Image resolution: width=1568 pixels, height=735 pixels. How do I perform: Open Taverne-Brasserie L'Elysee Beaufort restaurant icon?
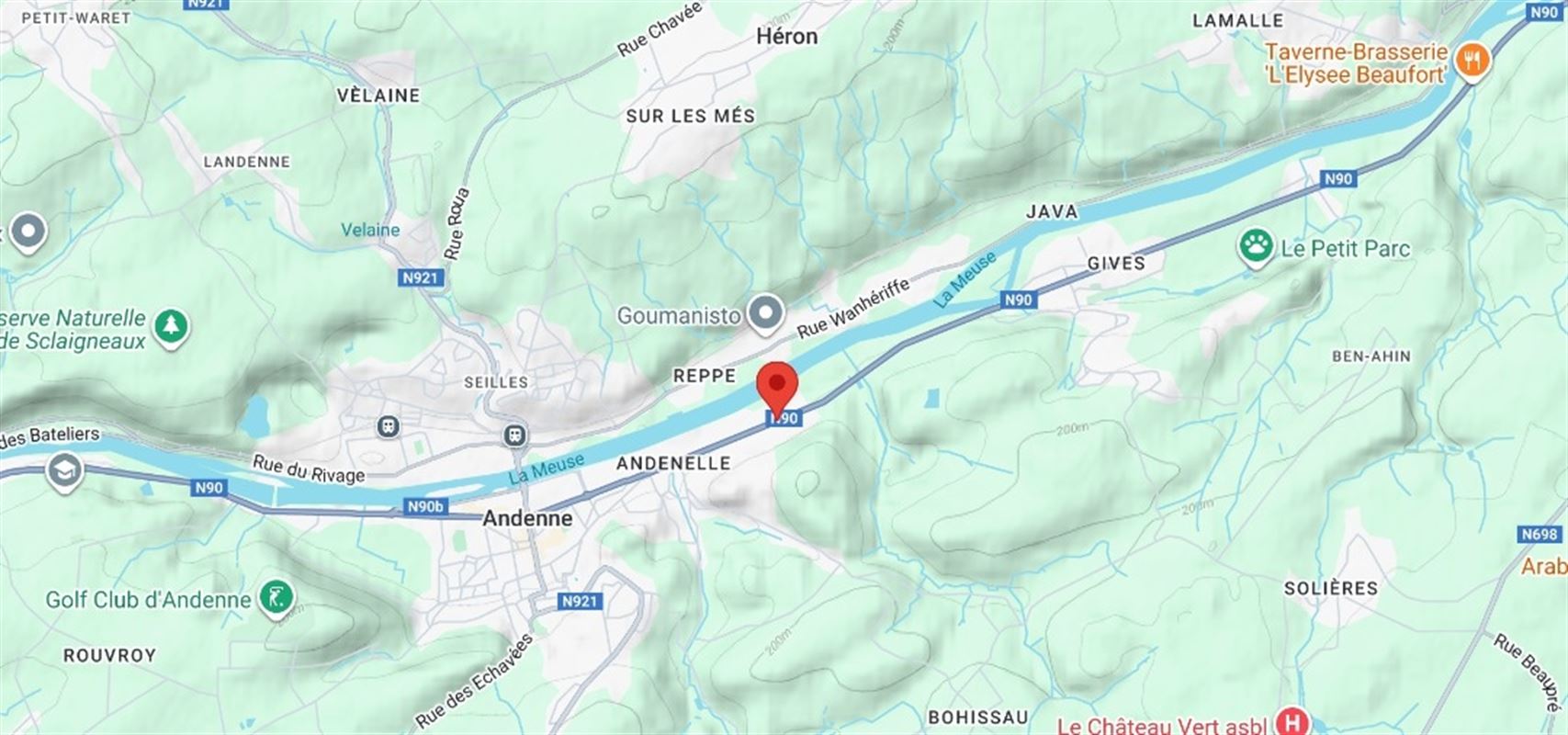pyautogui.click(x=1473, y=62)
